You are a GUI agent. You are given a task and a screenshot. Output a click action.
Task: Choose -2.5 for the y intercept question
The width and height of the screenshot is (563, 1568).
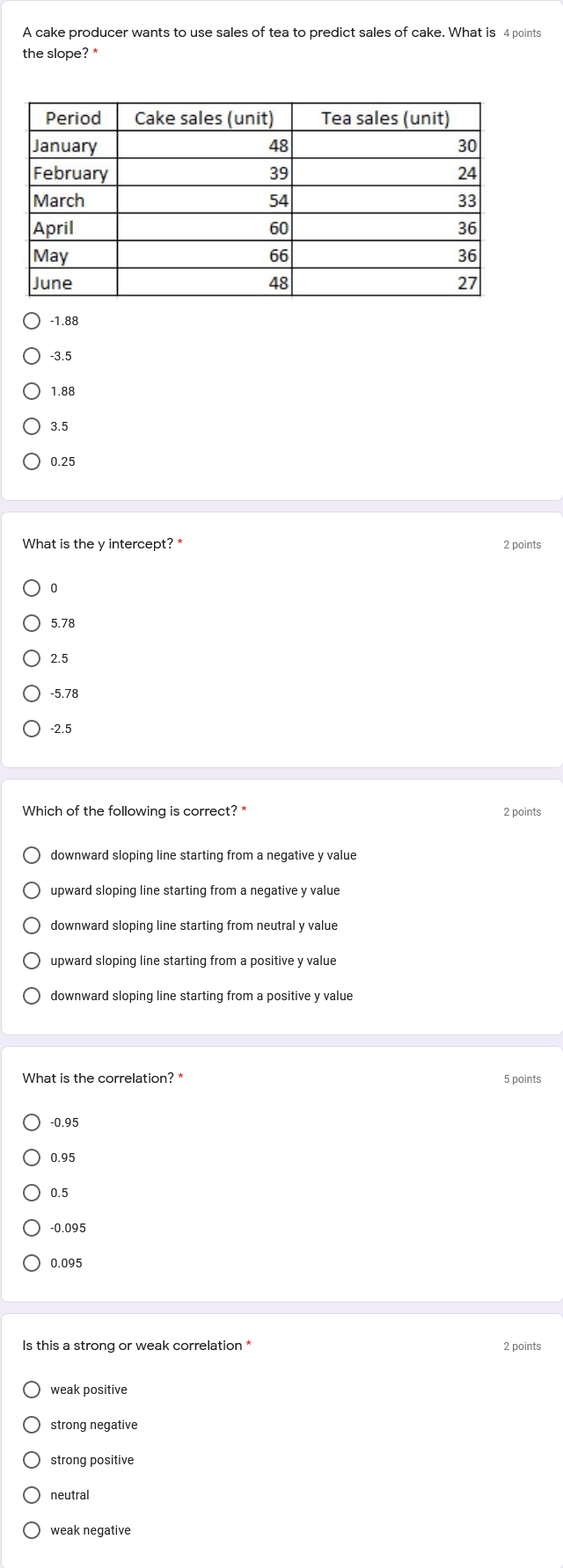point(32,729)
